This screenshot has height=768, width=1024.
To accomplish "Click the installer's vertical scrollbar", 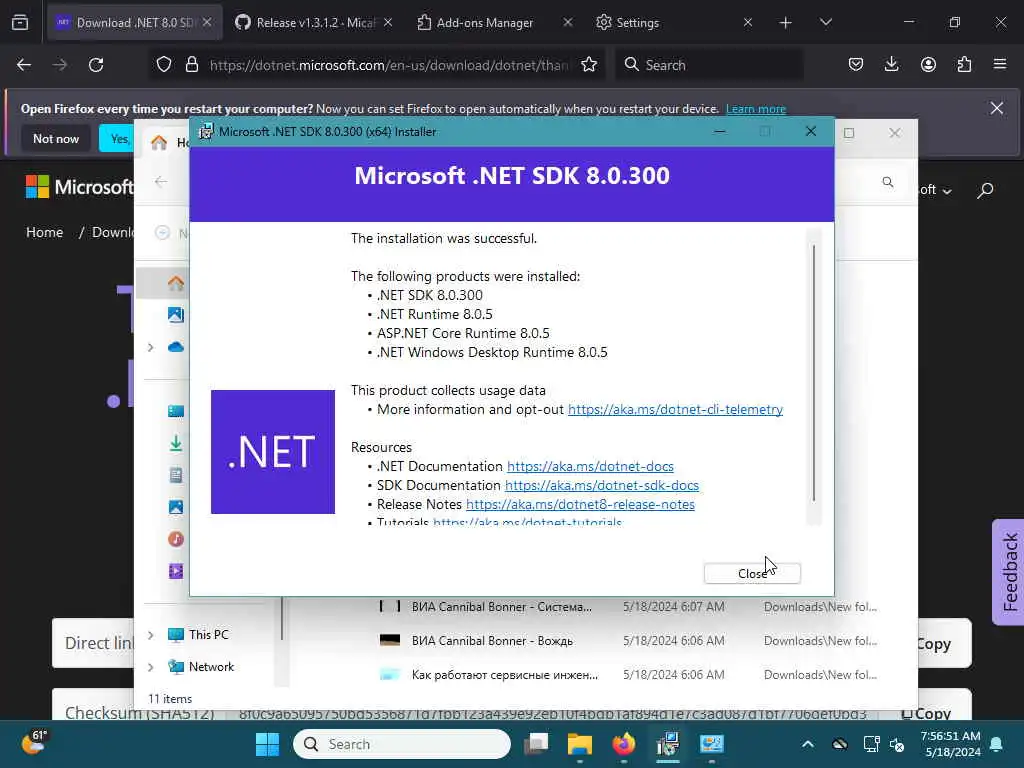I will tap(814, 373).
